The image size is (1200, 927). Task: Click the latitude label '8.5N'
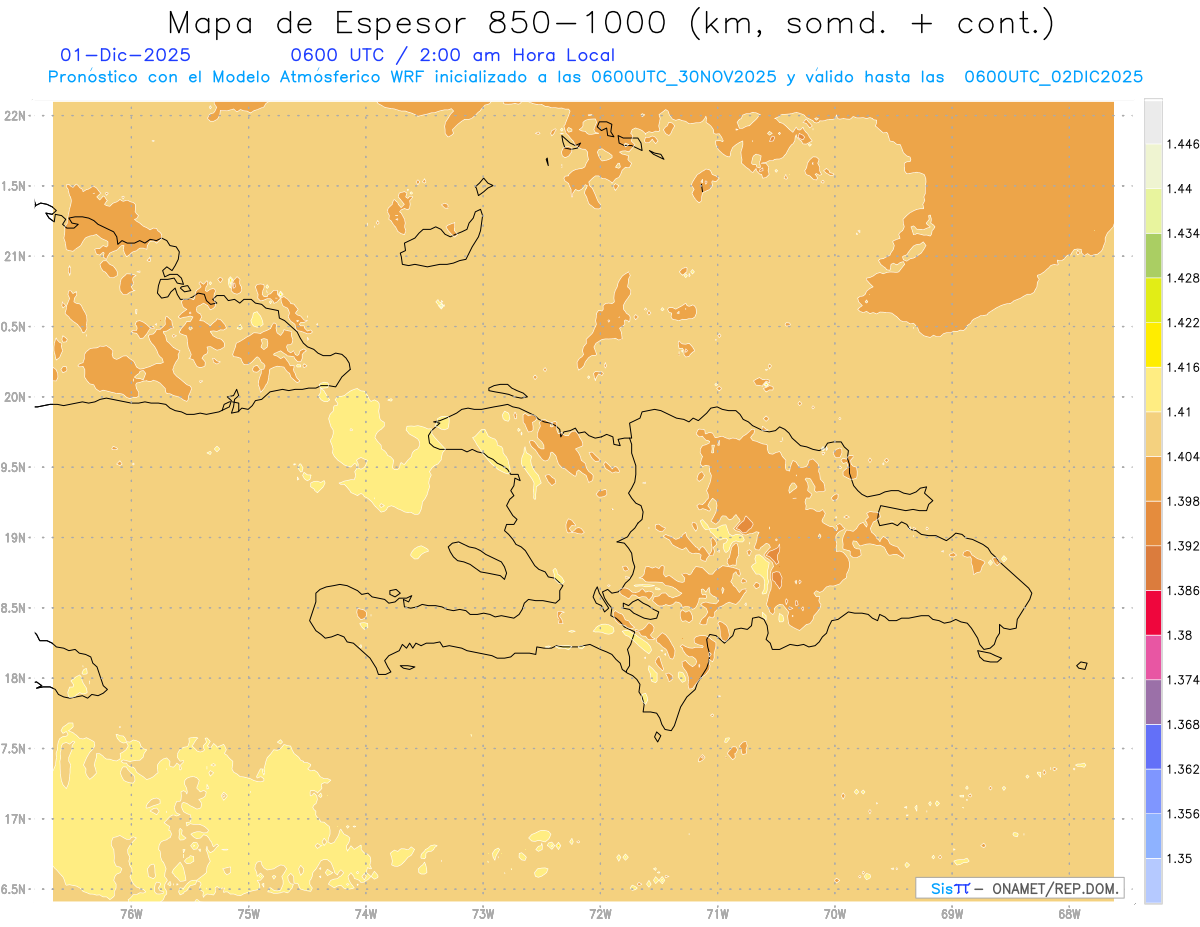[14, 608]
